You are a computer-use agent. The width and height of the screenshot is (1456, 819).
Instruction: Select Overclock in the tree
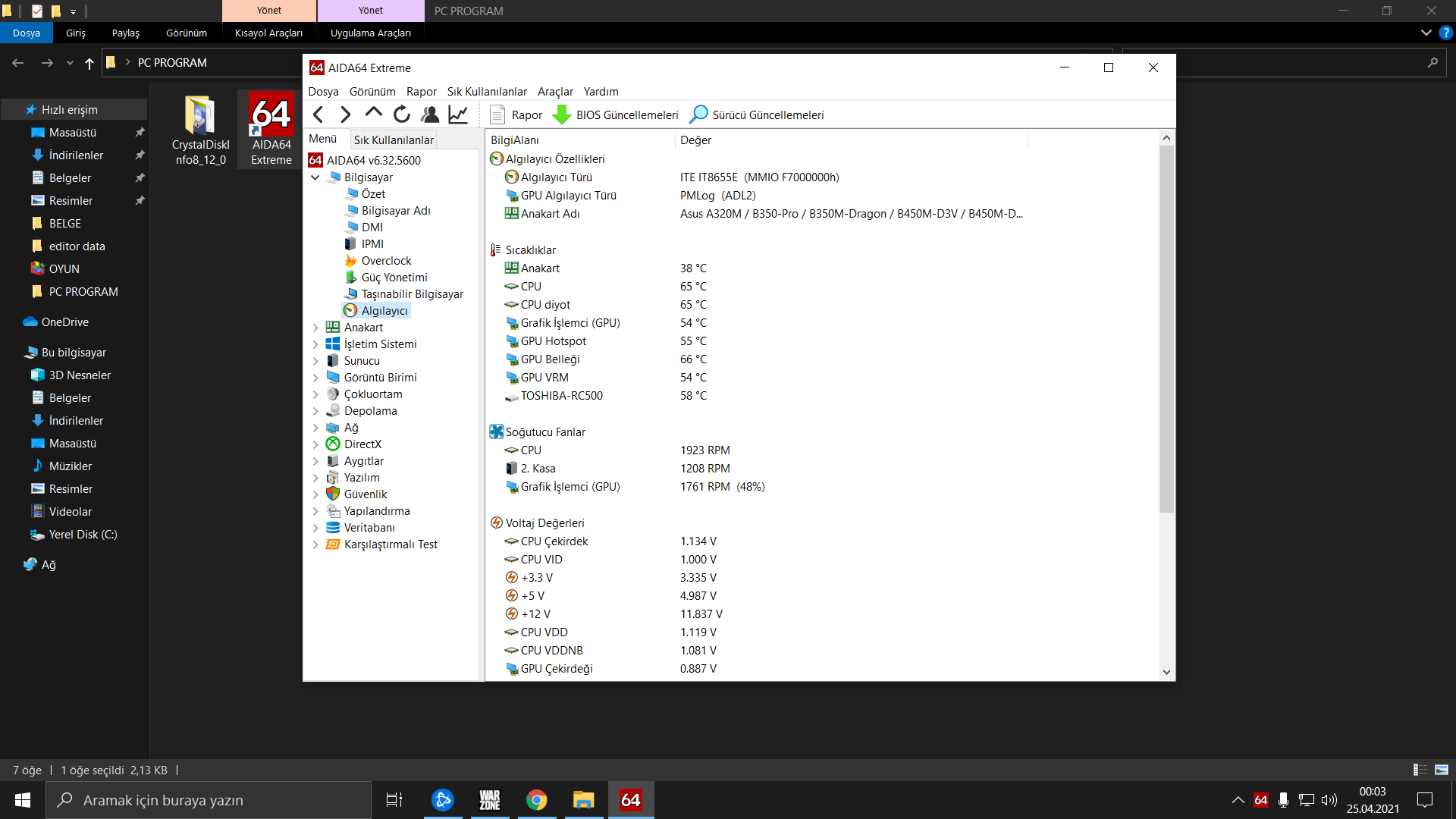coord(386,261)
